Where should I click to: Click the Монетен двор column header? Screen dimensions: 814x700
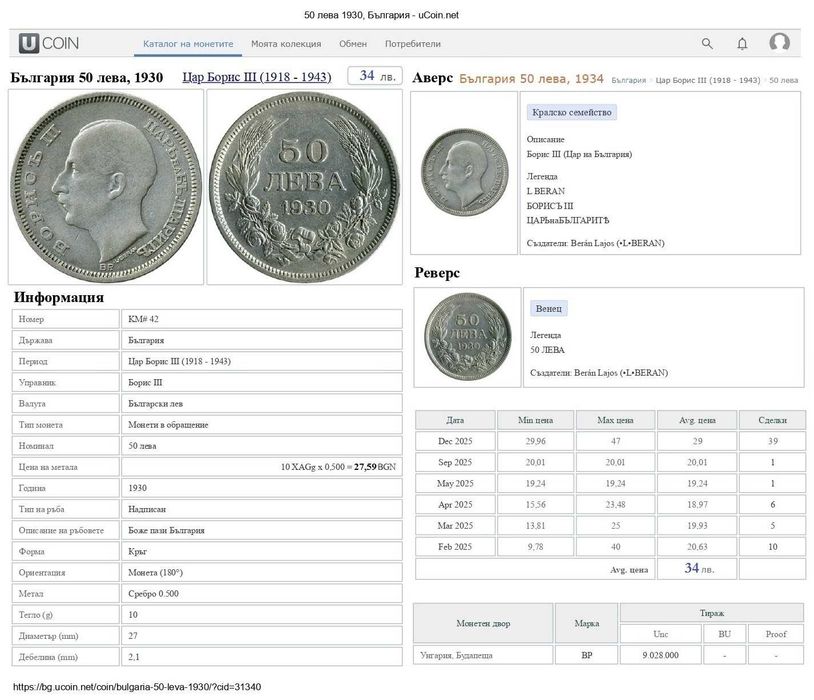[x=483, y=623]
